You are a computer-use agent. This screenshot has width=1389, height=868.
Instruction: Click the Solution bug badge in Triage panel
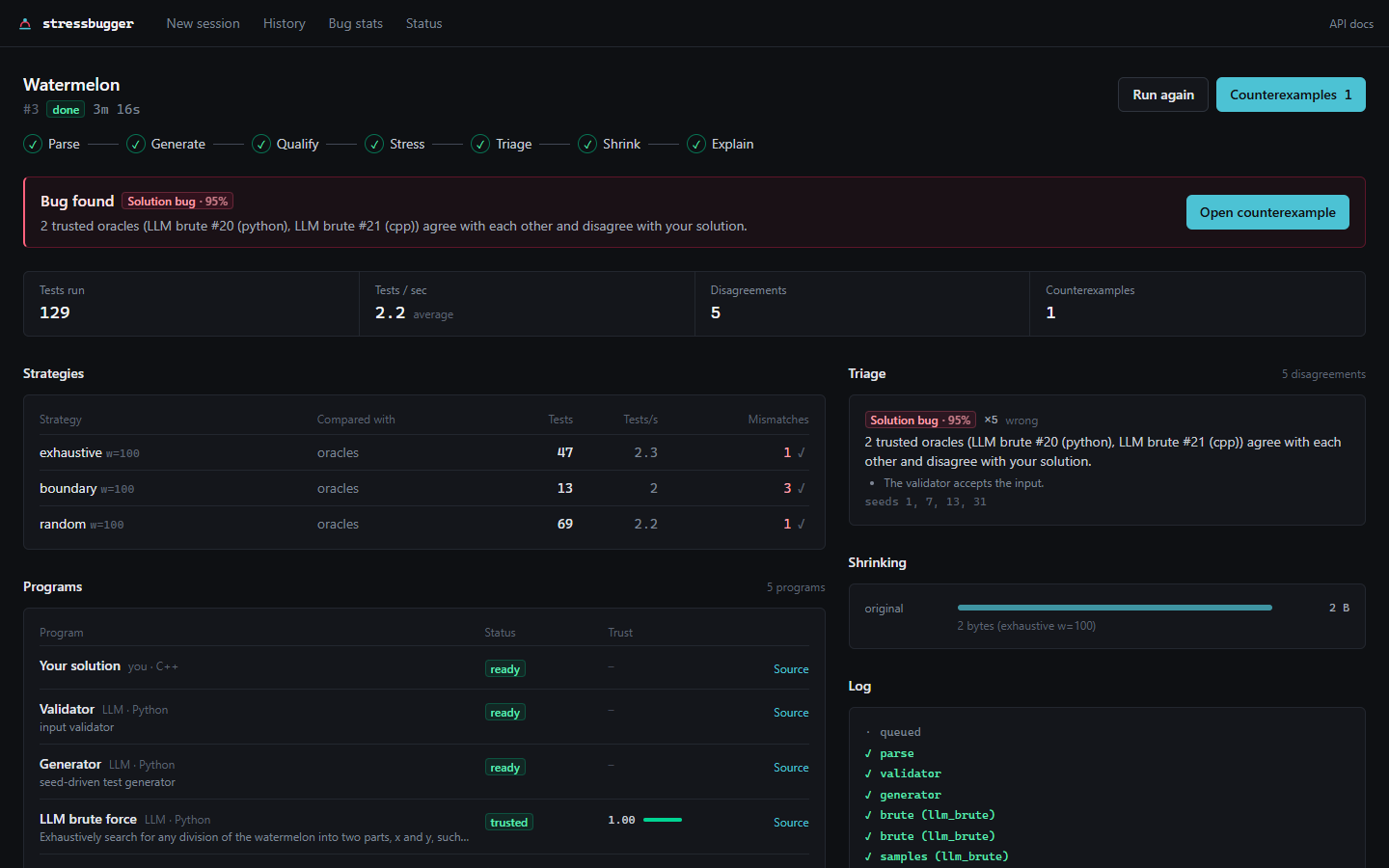click(x=920, y=420)
